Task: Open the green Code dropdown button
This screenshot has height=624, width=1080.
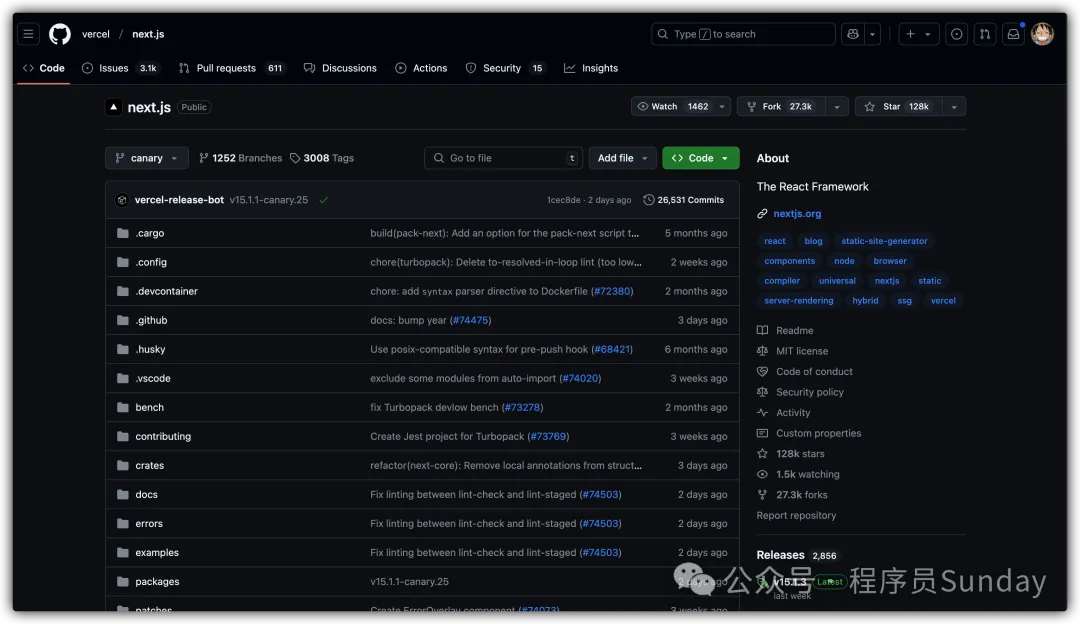Action: pyautogui.click(x=700, y=158)
